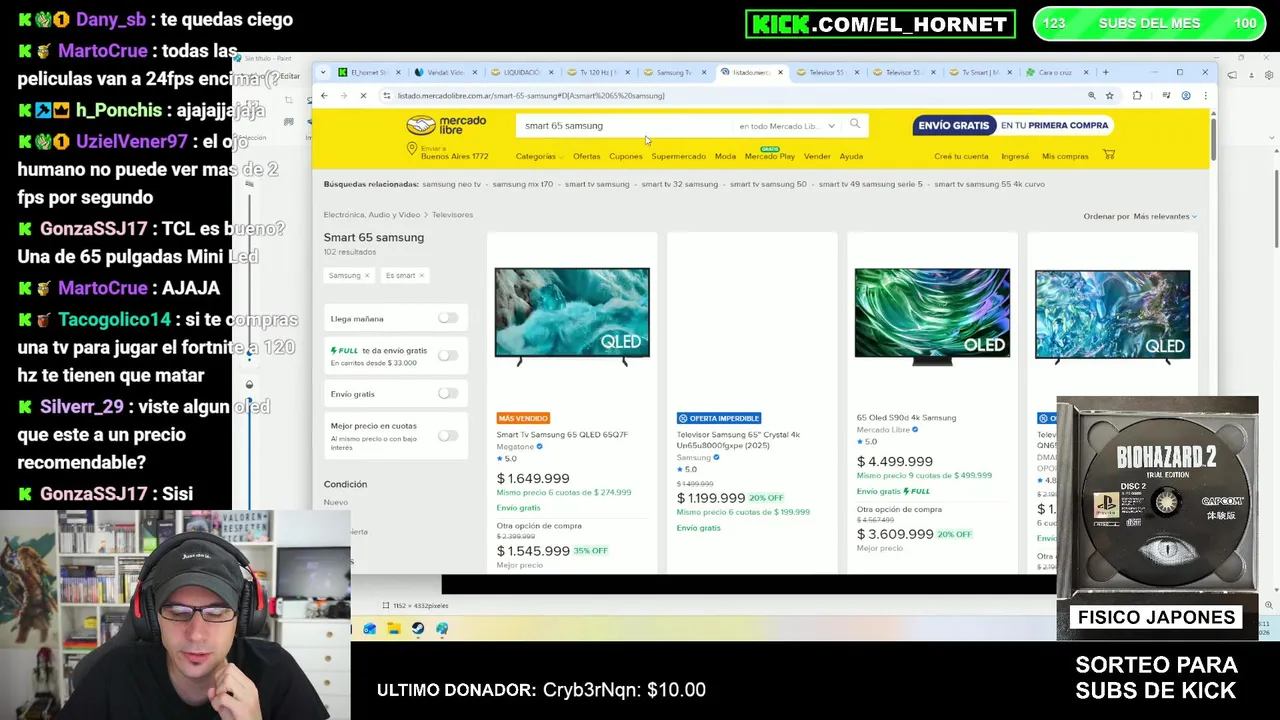This screenshot has height=720, width=1280.
Task: Open Televisor Samsung 65" Crystal 4k listing
Action: pyautogui.click(x=738, y=440)
